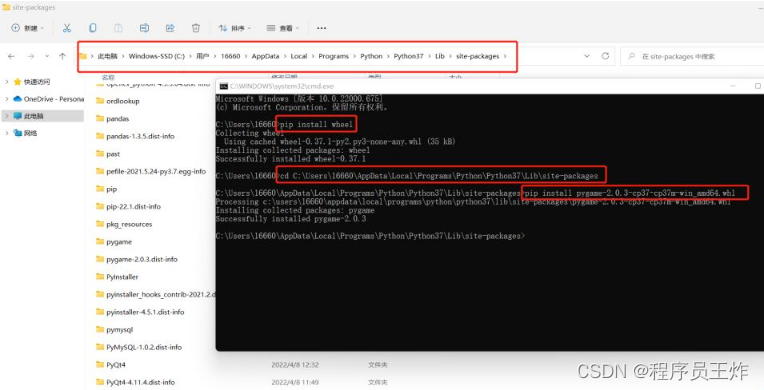Click the pygame folder icon
Screen dimensions: 764x390
pos(100,242)
